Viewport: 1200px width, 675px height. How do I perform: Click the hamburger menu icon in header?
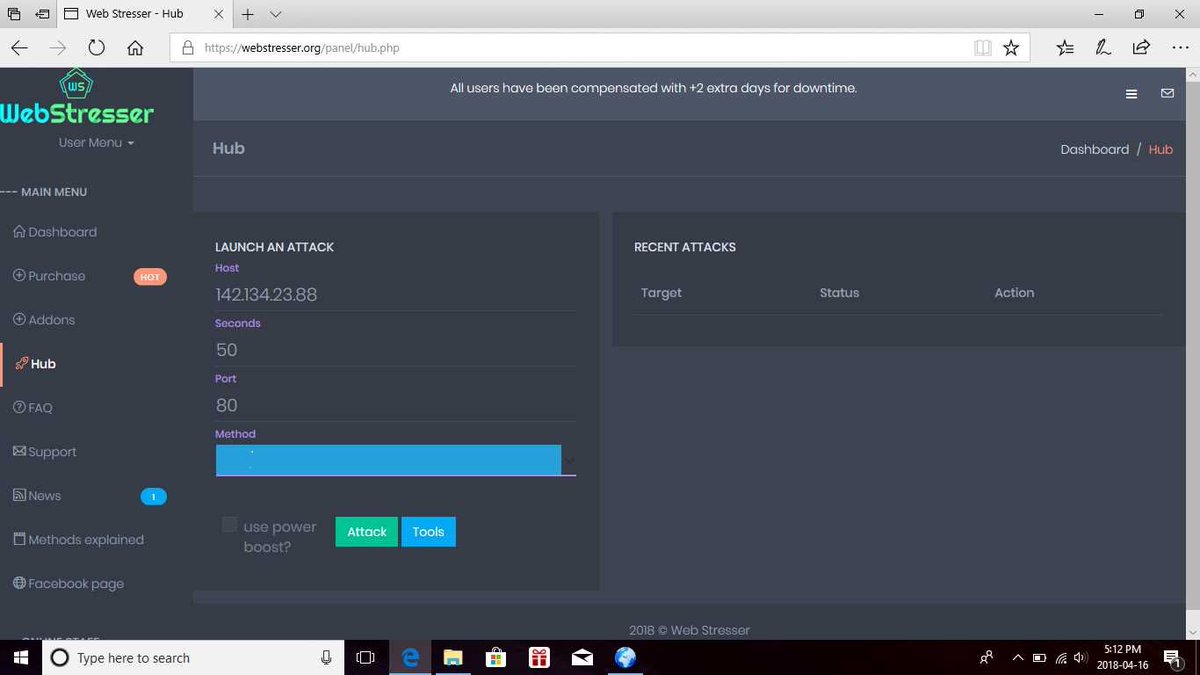[x=1132, y=94]
